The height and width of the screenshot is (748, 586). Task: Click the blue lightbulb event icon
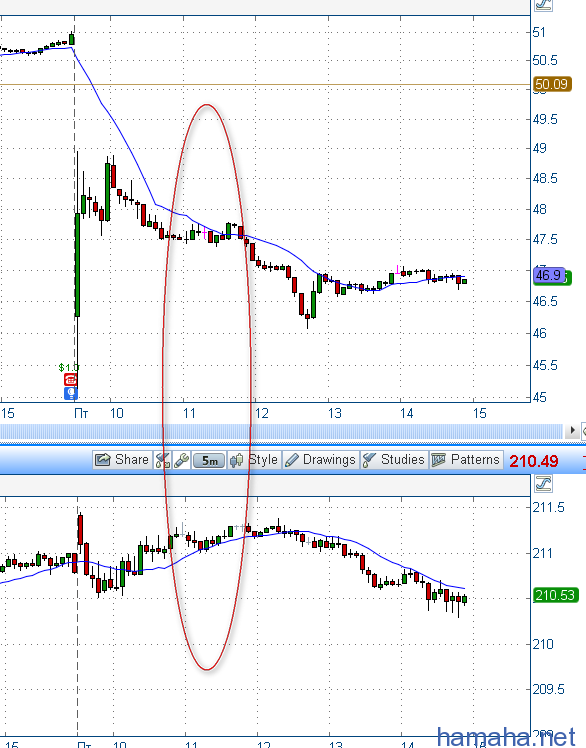71,393
